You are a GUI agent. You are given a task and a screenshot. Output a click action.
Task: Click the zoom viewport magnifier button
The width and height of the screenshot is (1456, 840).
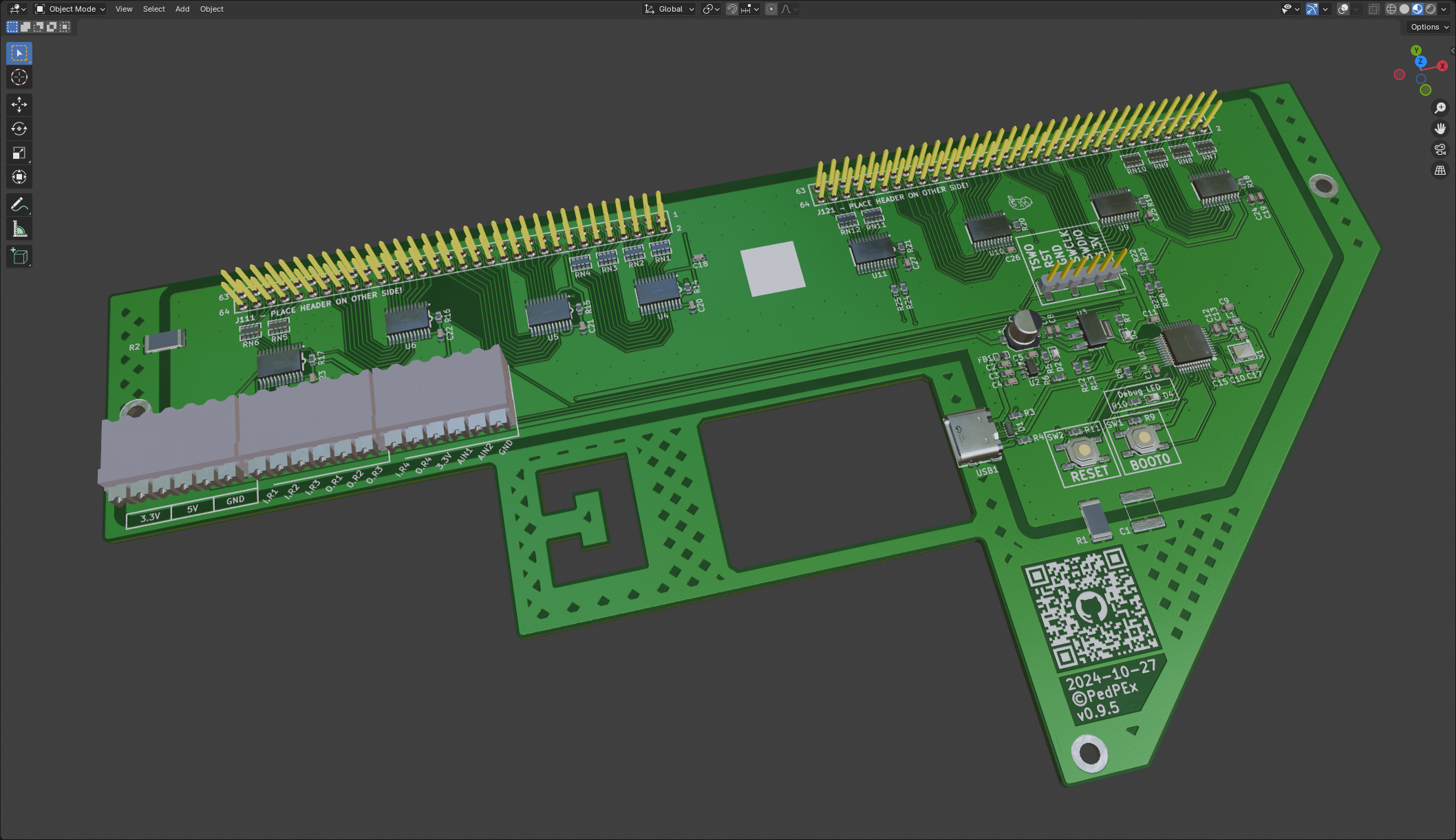[1439, 108]
